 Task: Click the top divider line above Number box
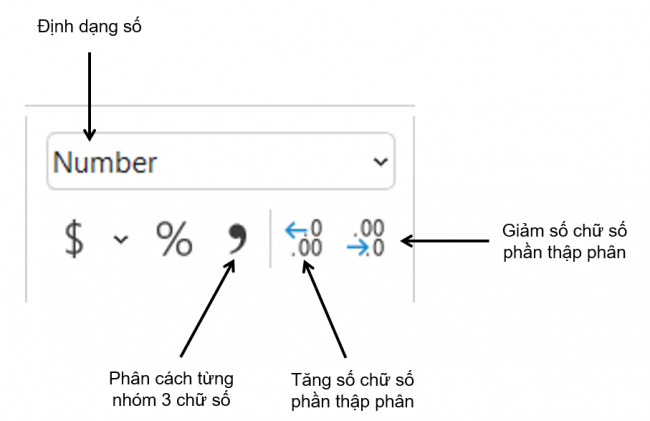click(x=220, y=106)
